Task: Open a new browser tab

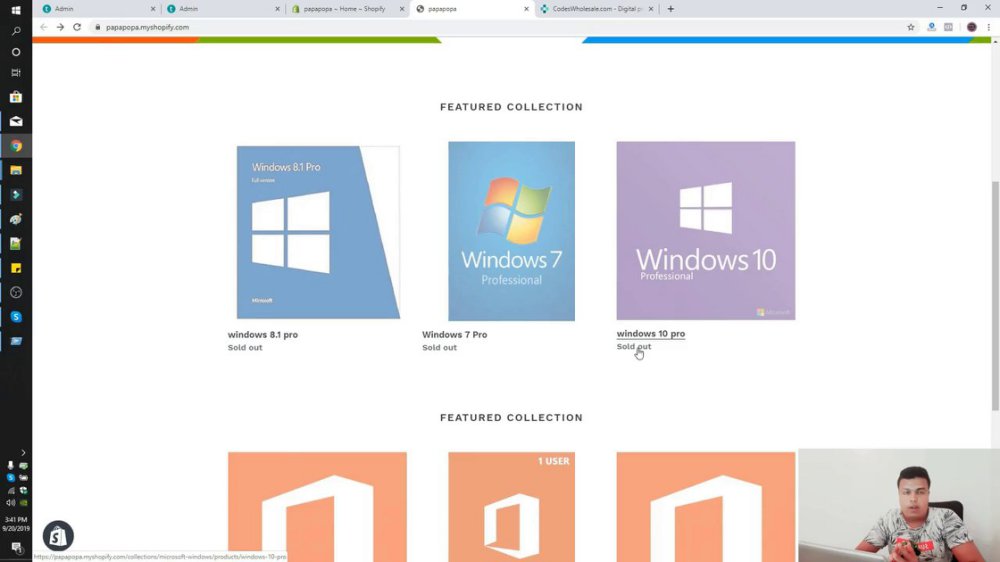Action: (x=670, y=9)
